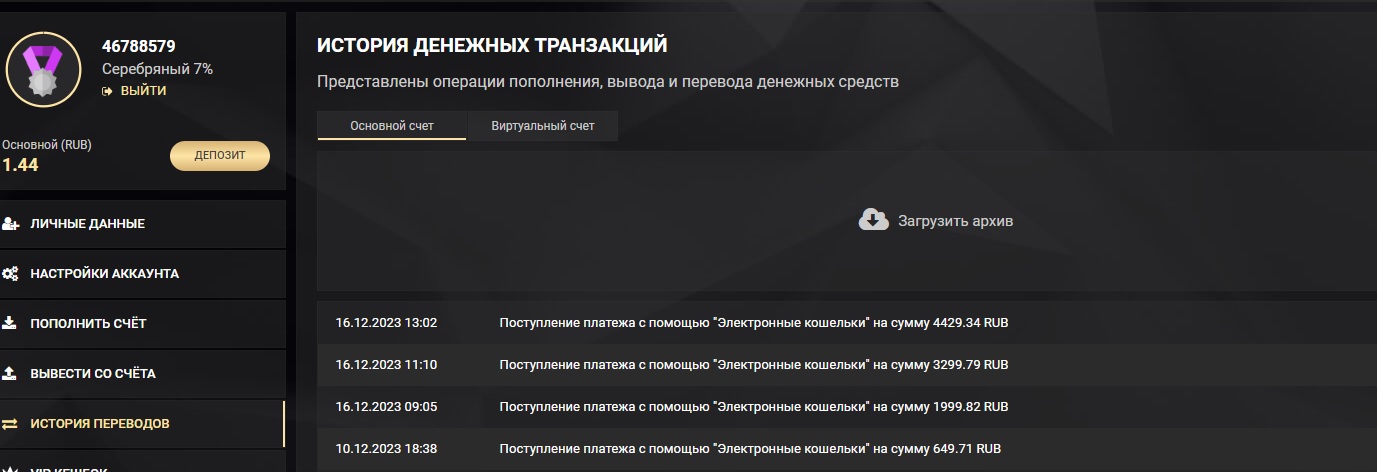
Task: Click the transaction for 3299.79 RUB
Action: (754, 365)
